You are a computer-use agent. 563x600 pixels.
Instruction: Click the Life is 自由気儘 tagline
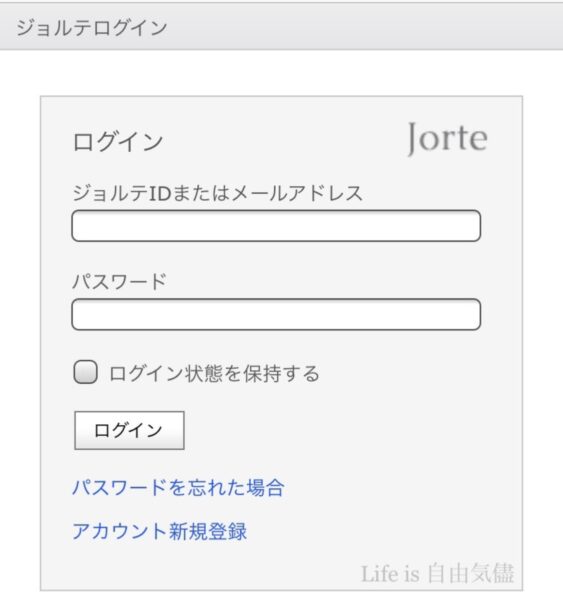click(x=437, y=574)
